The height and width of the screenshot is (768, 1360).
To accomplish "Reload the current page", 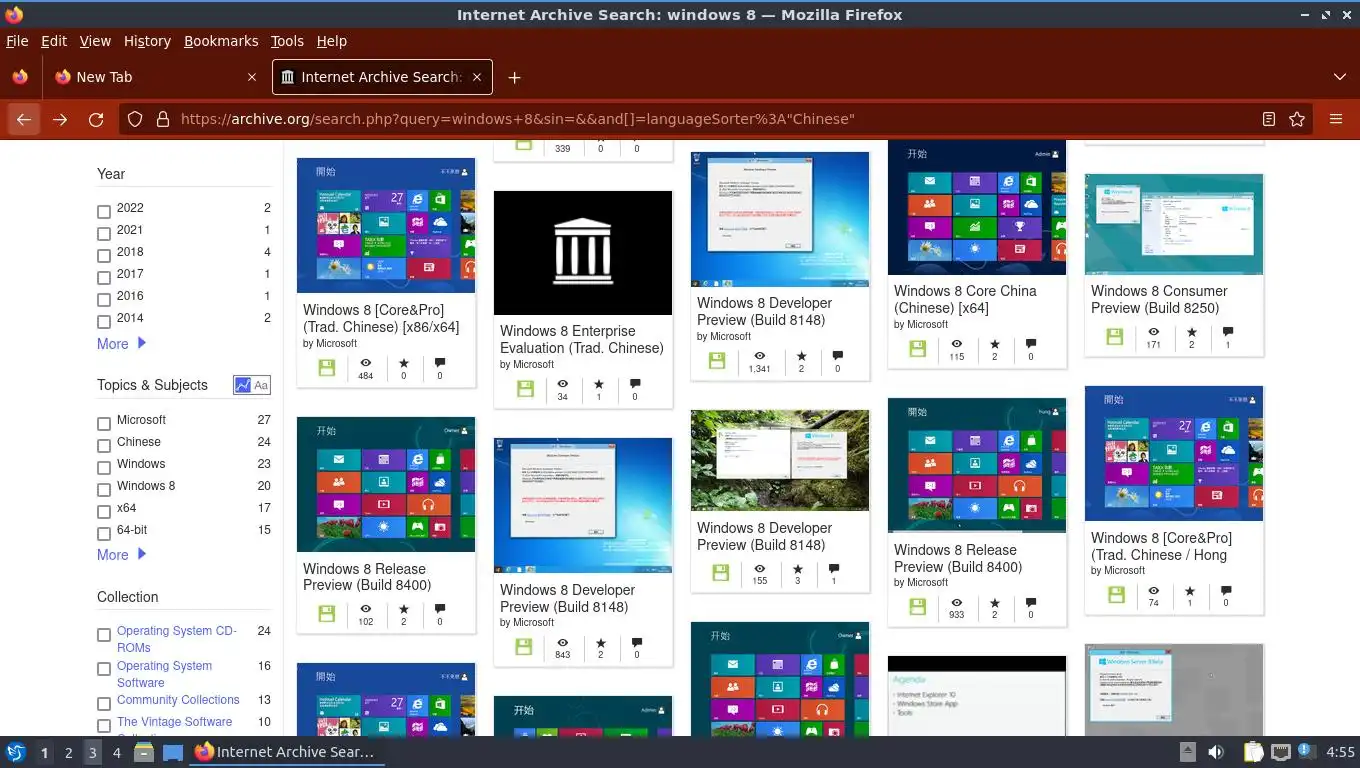I will click(96, 119).
